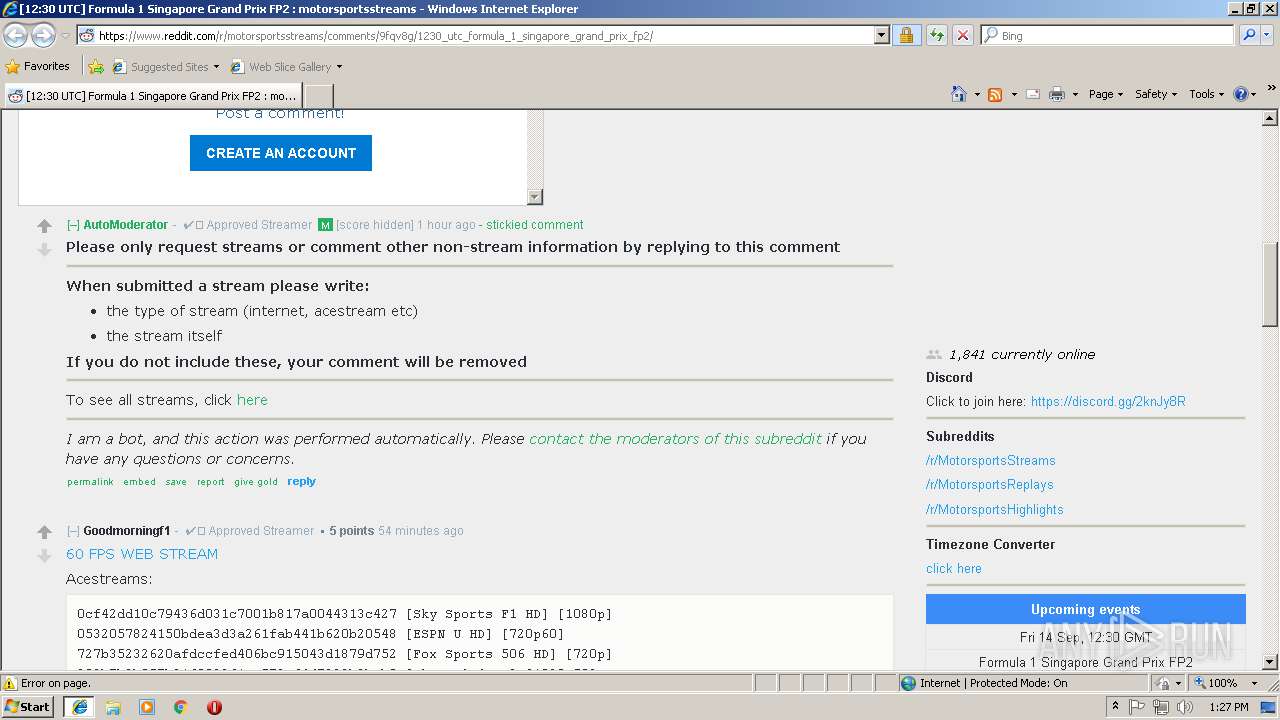Open the /r/MotorsportsHighlights link
Screen dimensions: 1280x720
[994, 510]
